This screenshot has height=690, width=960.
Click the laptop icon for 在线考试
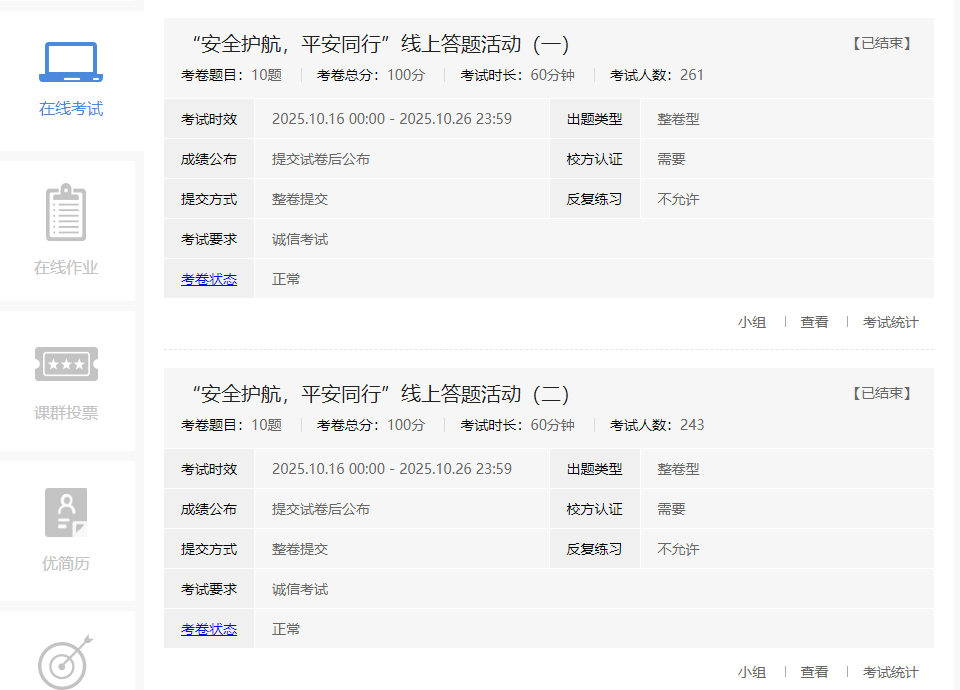(x=70, y=63)
